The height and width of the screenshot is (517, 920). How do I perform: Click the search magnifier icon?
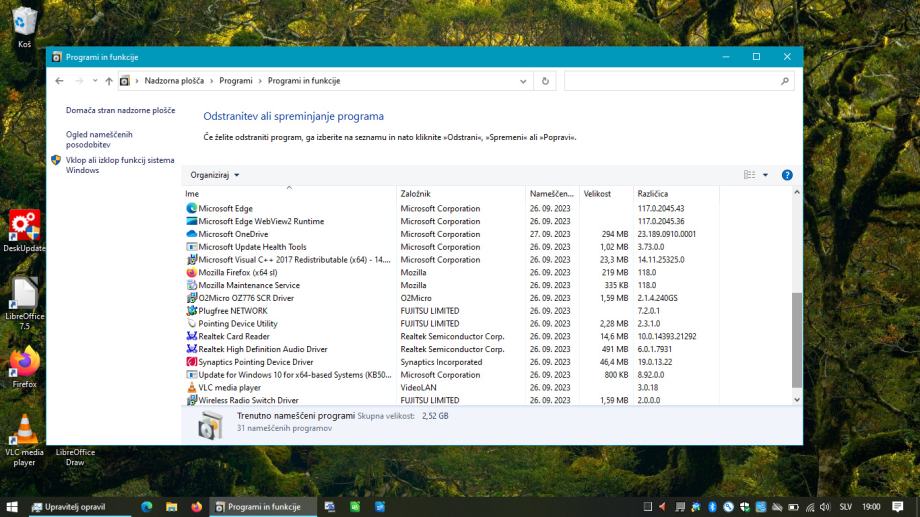pyautogui.click(x=784, y=81)
